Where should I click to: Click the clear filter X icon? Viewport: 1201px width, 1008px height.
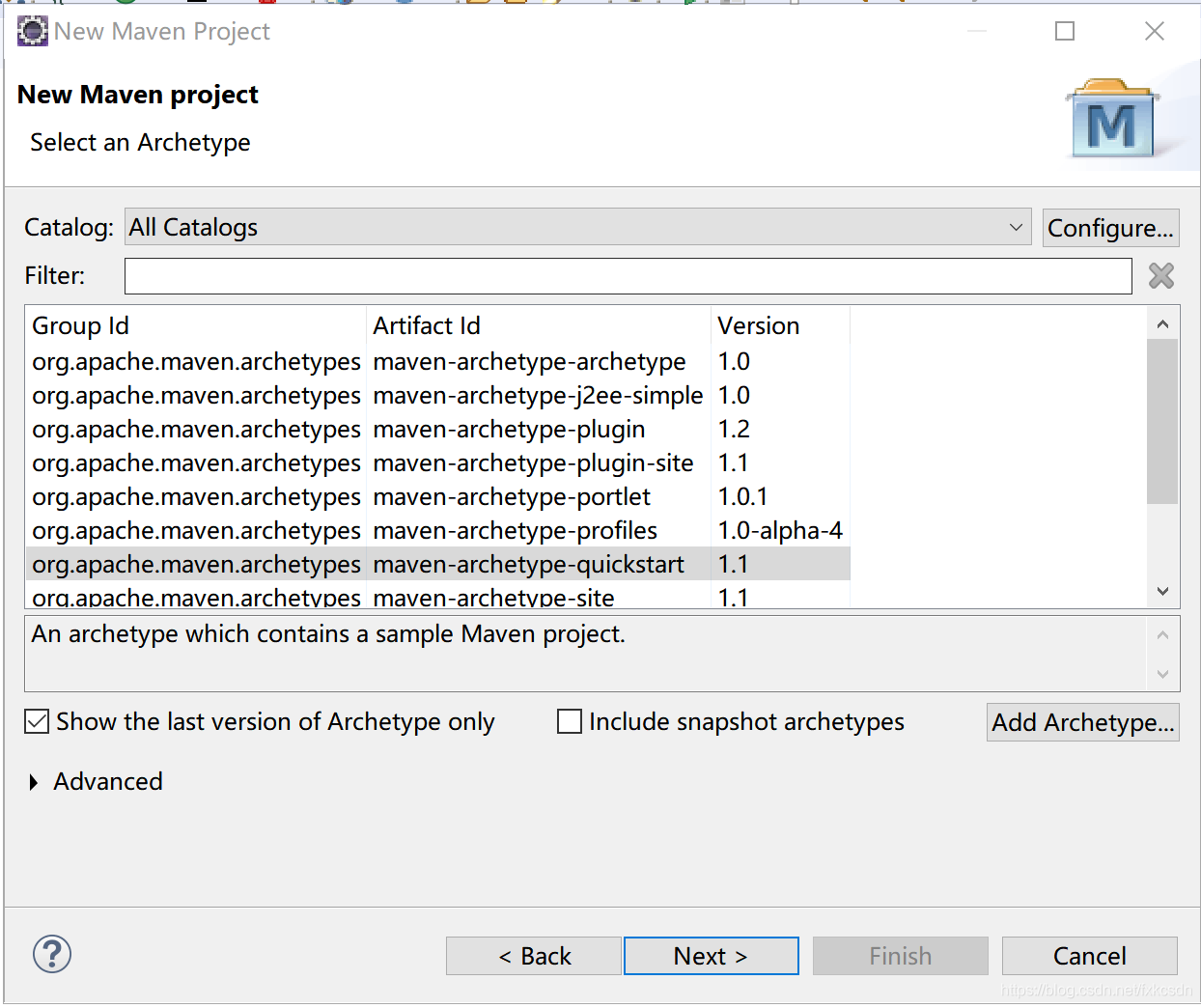click(x=1161, y=276)
